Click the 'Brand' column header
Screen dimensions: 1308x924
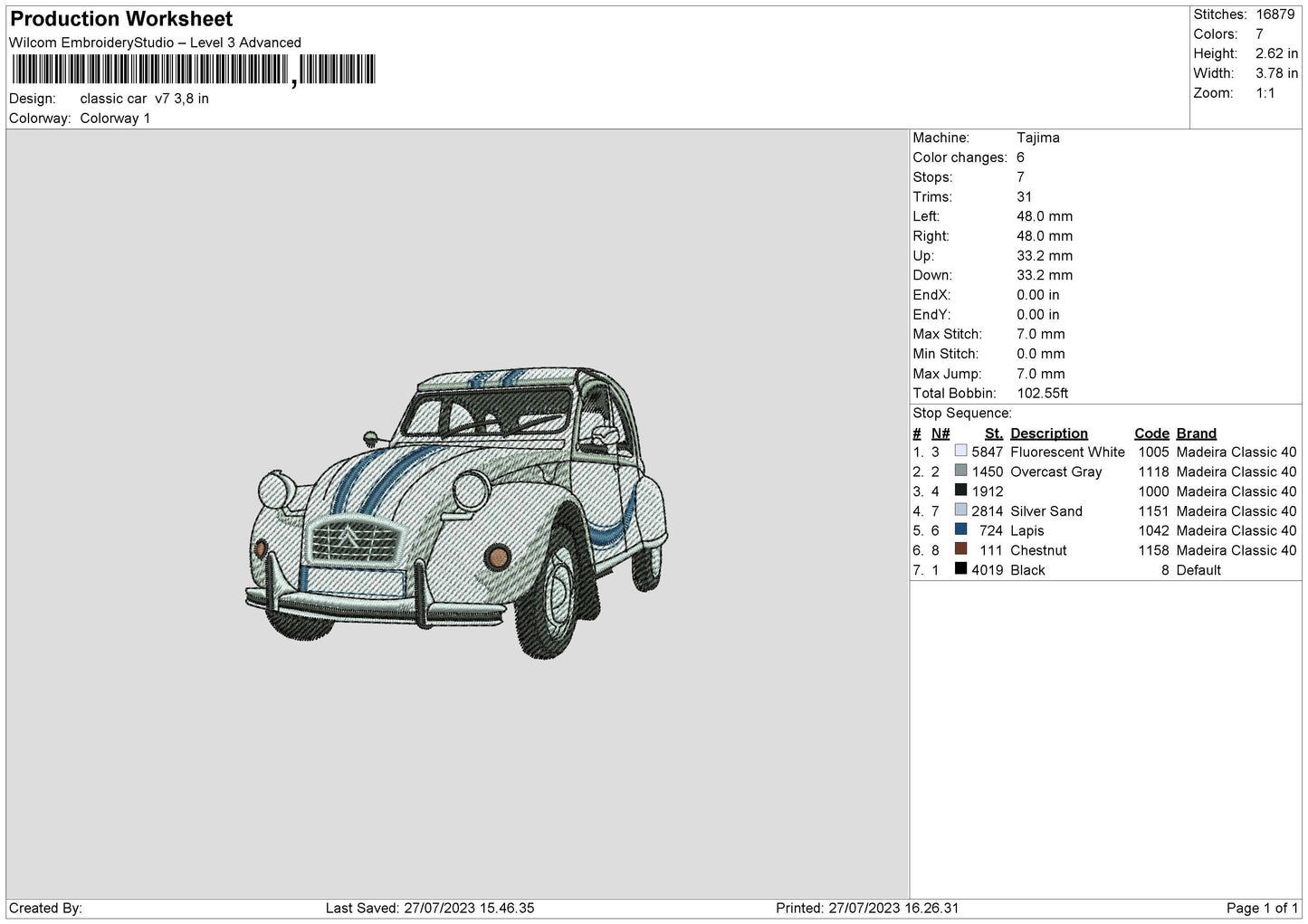pos(1197,433)
